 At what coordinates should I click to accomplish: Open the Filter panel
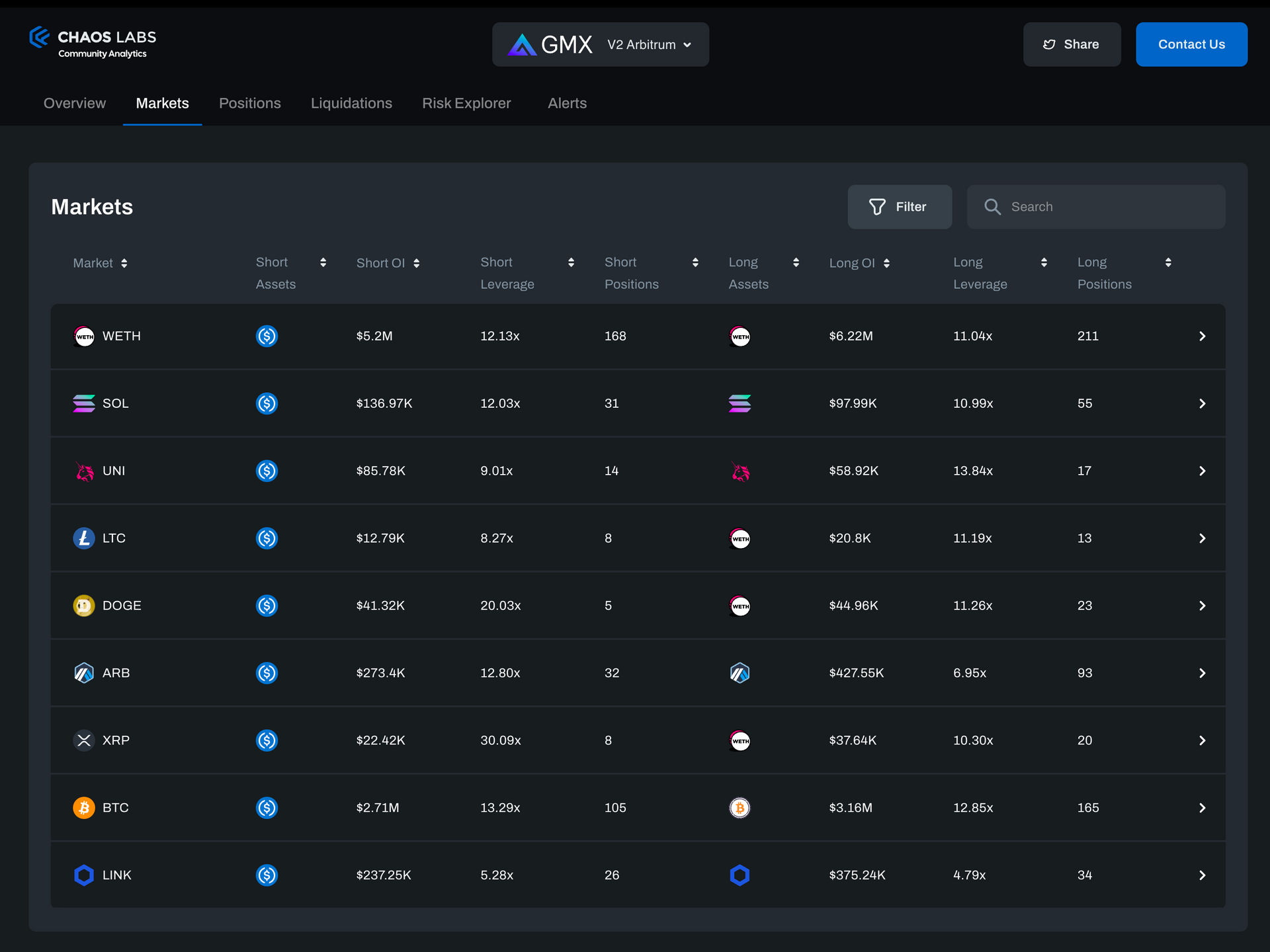pyautogui.click(x=900, y=206)
